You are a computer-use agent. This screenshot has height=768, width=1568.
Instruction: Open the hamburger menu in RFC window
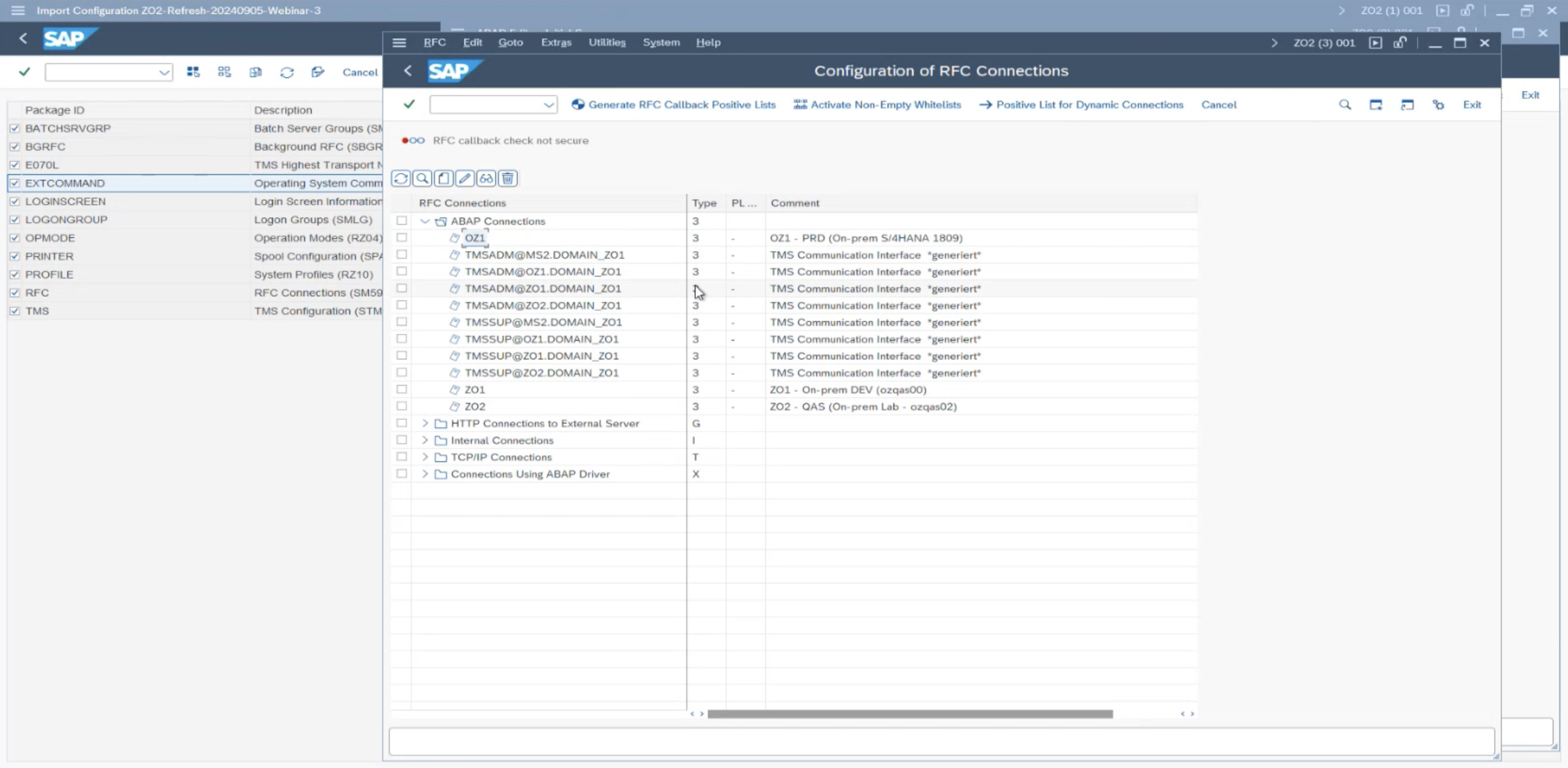[x=399, y=43]
